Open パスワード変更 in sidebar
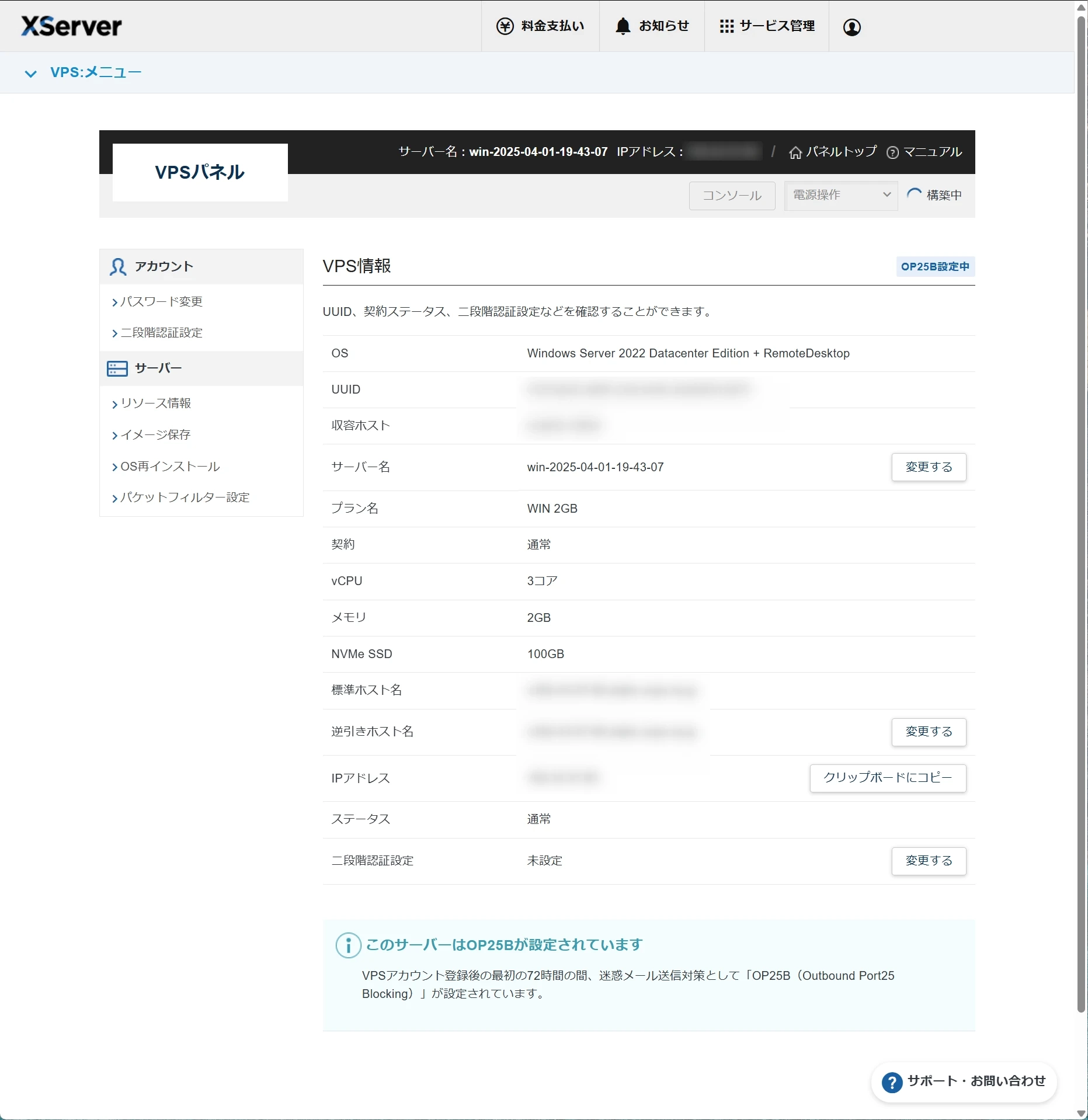Screen dimensions: 1088x1120 coord(161,302)
